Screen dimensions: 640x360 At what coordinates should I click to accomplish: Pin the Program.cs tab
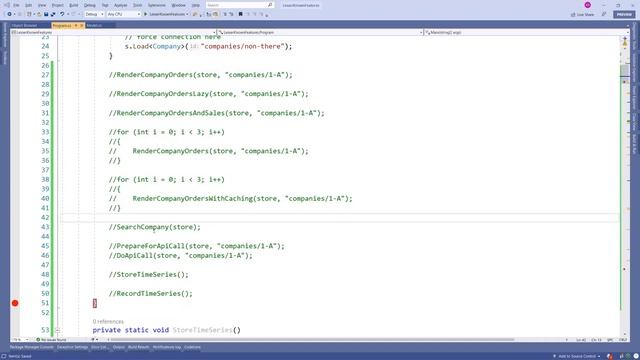[76, 25]
